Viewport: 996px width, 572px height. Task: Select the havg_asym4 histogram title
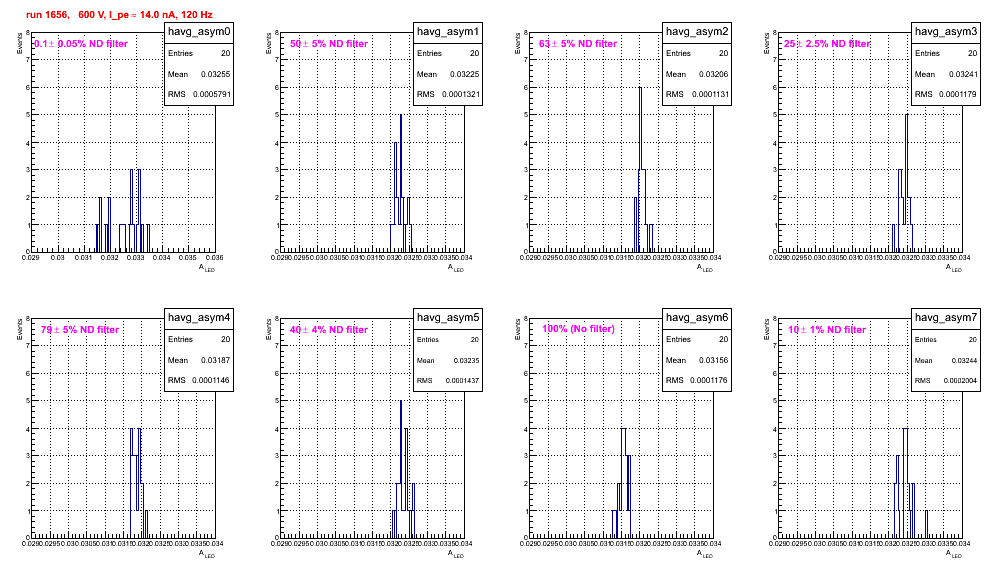(x=199, y=318)
